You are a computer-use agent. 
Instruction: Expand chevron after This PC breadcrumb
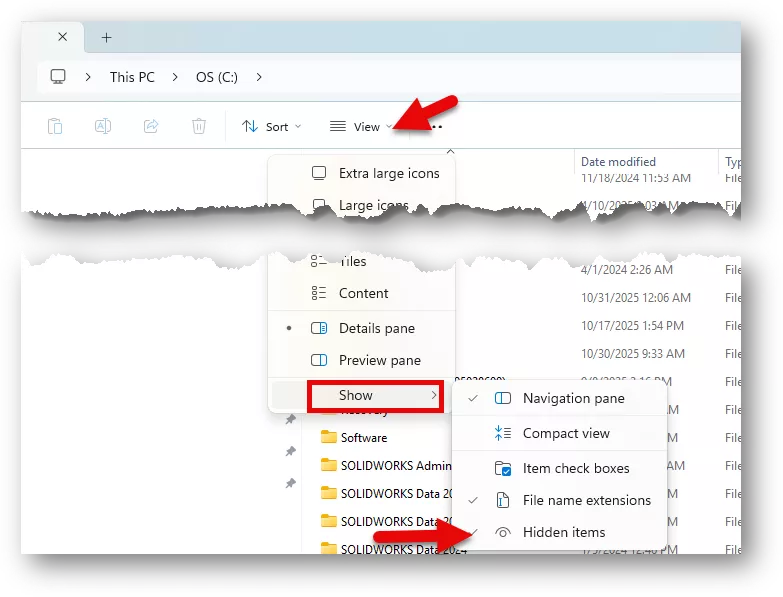(175, 77)
